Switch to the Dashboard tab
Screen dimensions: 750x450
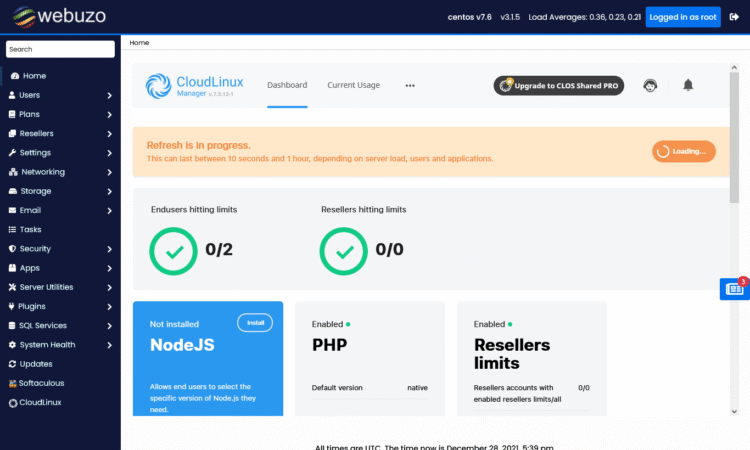[x=287, y=85]
